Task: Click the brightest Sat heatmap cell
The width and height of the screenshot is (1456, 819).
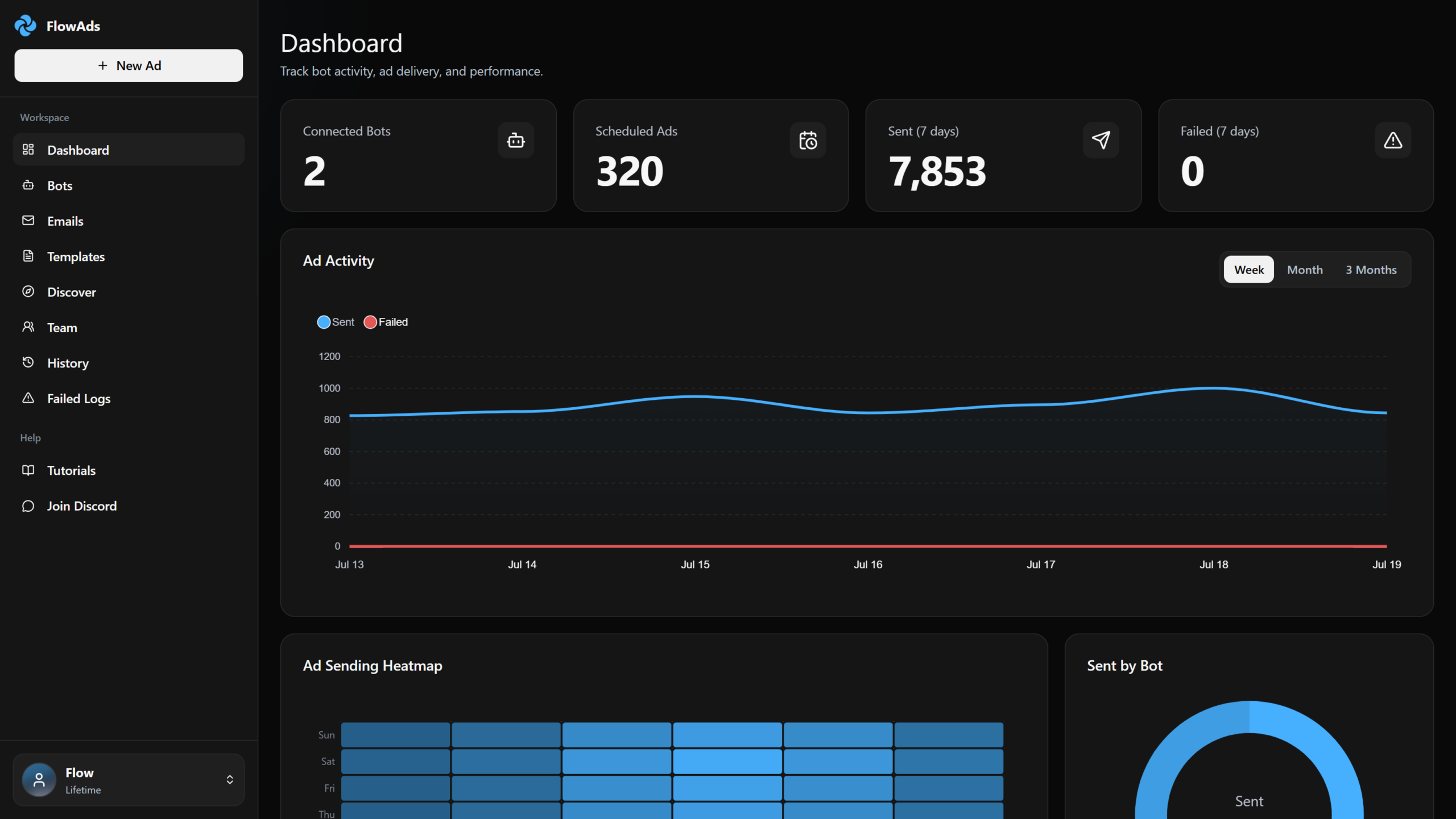Action: (727, 762)
